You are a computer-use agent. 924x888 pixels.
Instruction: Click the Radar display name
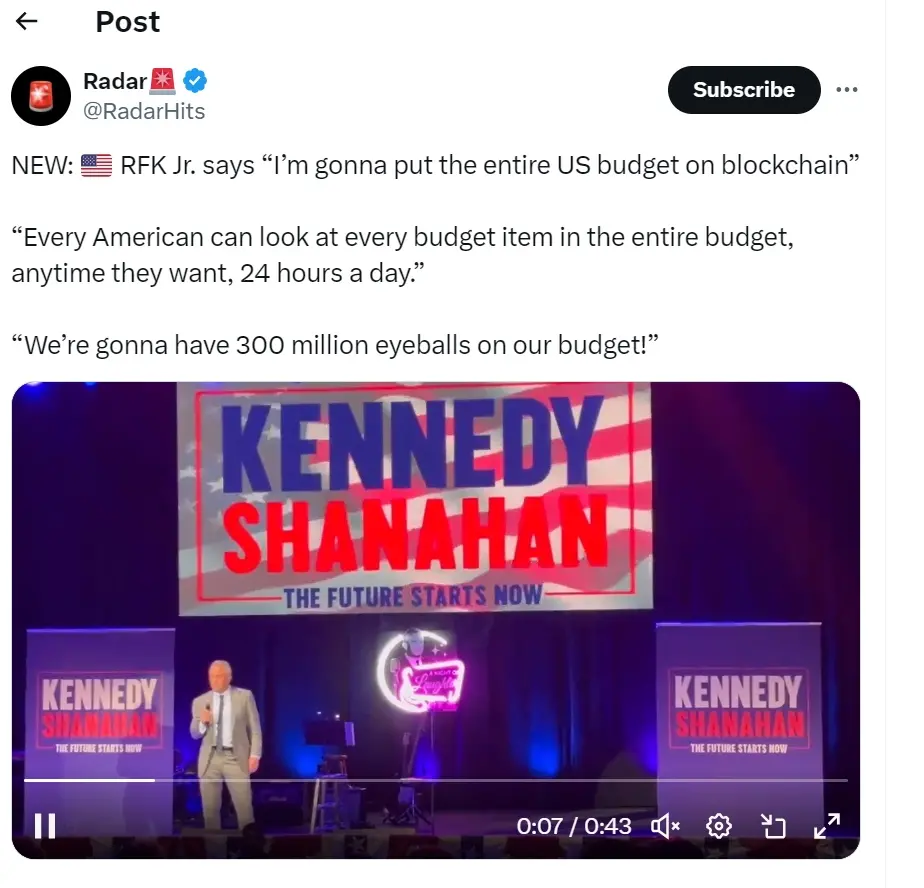pyautogui.click(x=115, y=81)
